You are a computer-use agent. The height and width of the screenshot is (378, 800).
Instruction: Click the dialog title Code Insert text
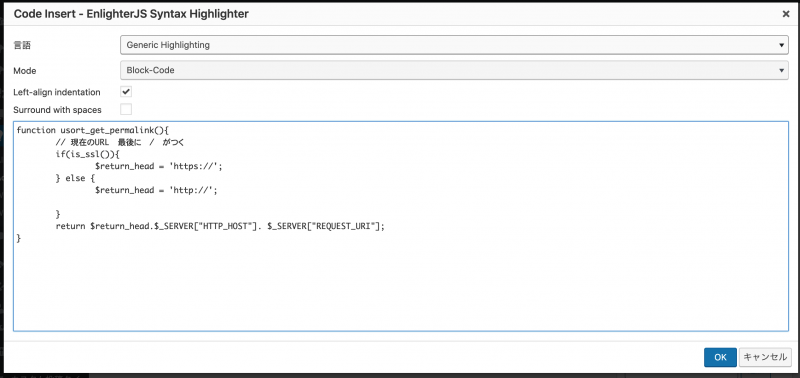[131, 14]
